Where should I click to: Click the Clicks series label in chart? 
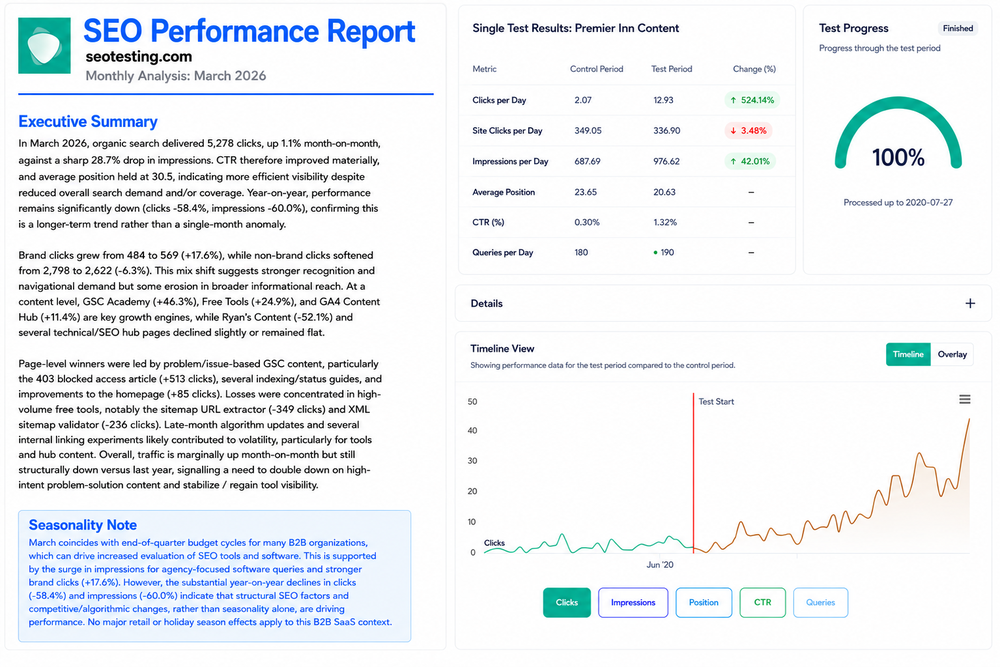pyautogui.click(x=494, y=543)
